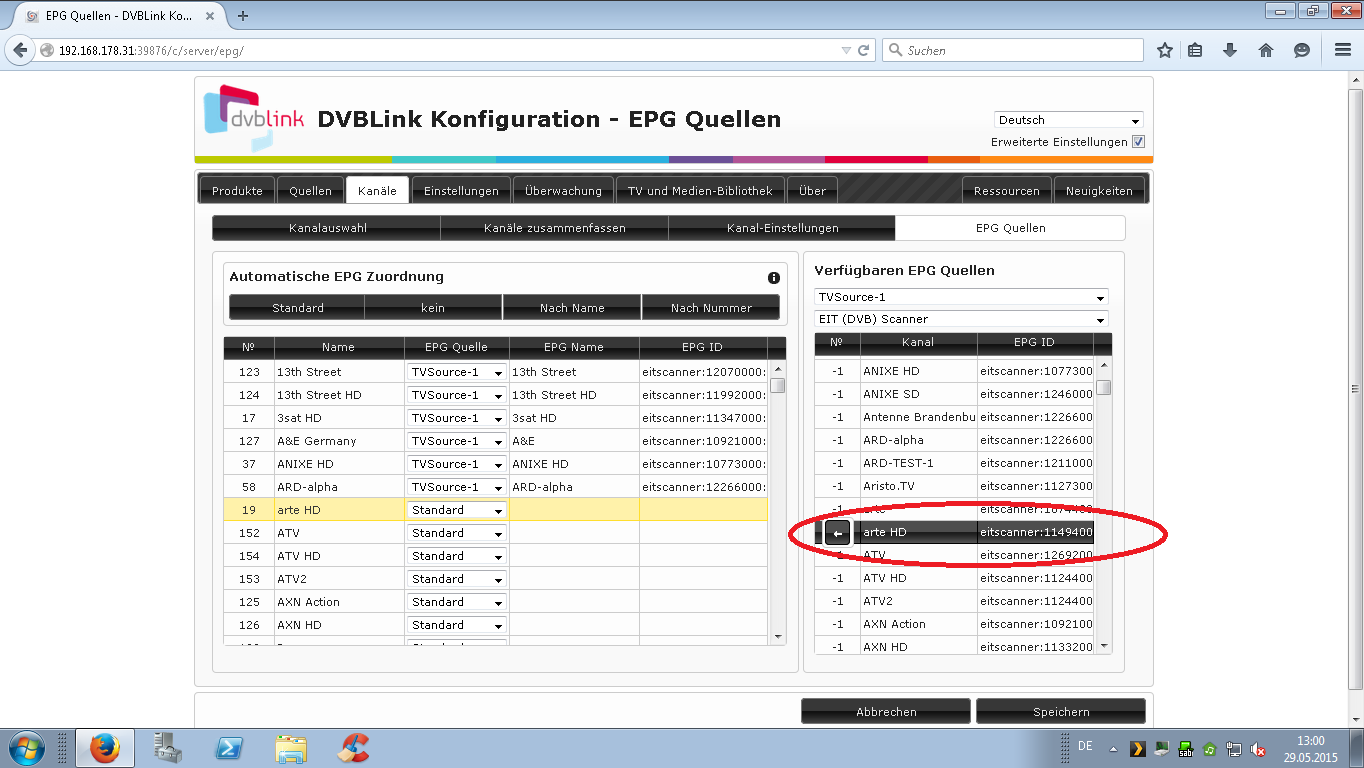Image resolution: width=1364 pixels, height=768 pixels.
Task: Select Aristo.TV in EPG sources list
Action: (x=954, y=486)
